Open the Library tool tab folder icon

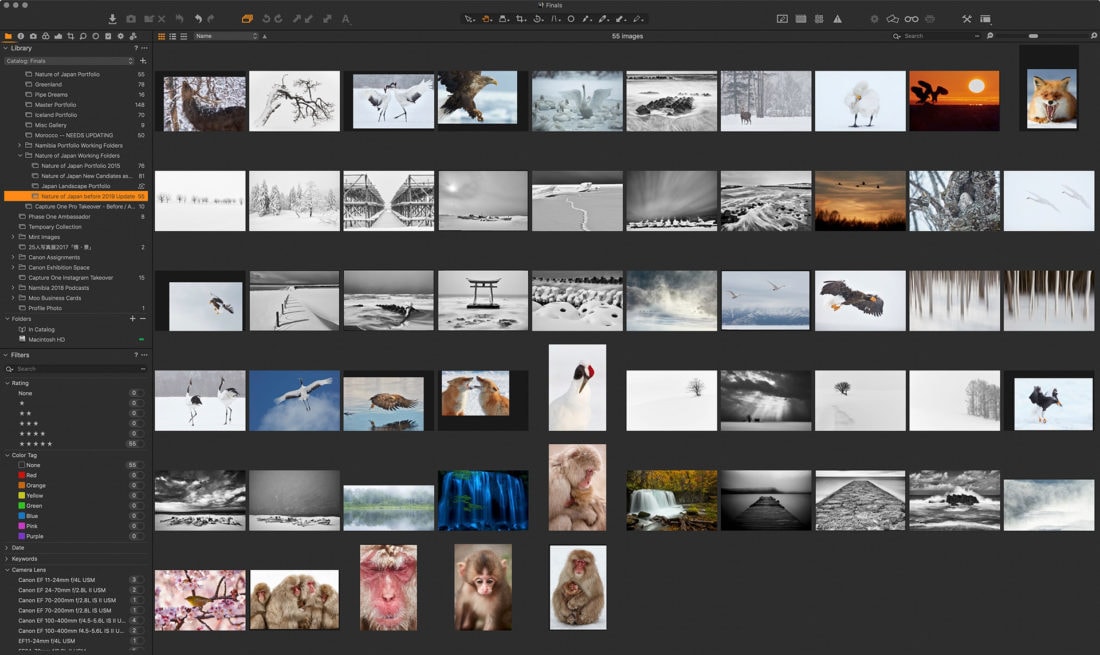click(x=9, y=36)
